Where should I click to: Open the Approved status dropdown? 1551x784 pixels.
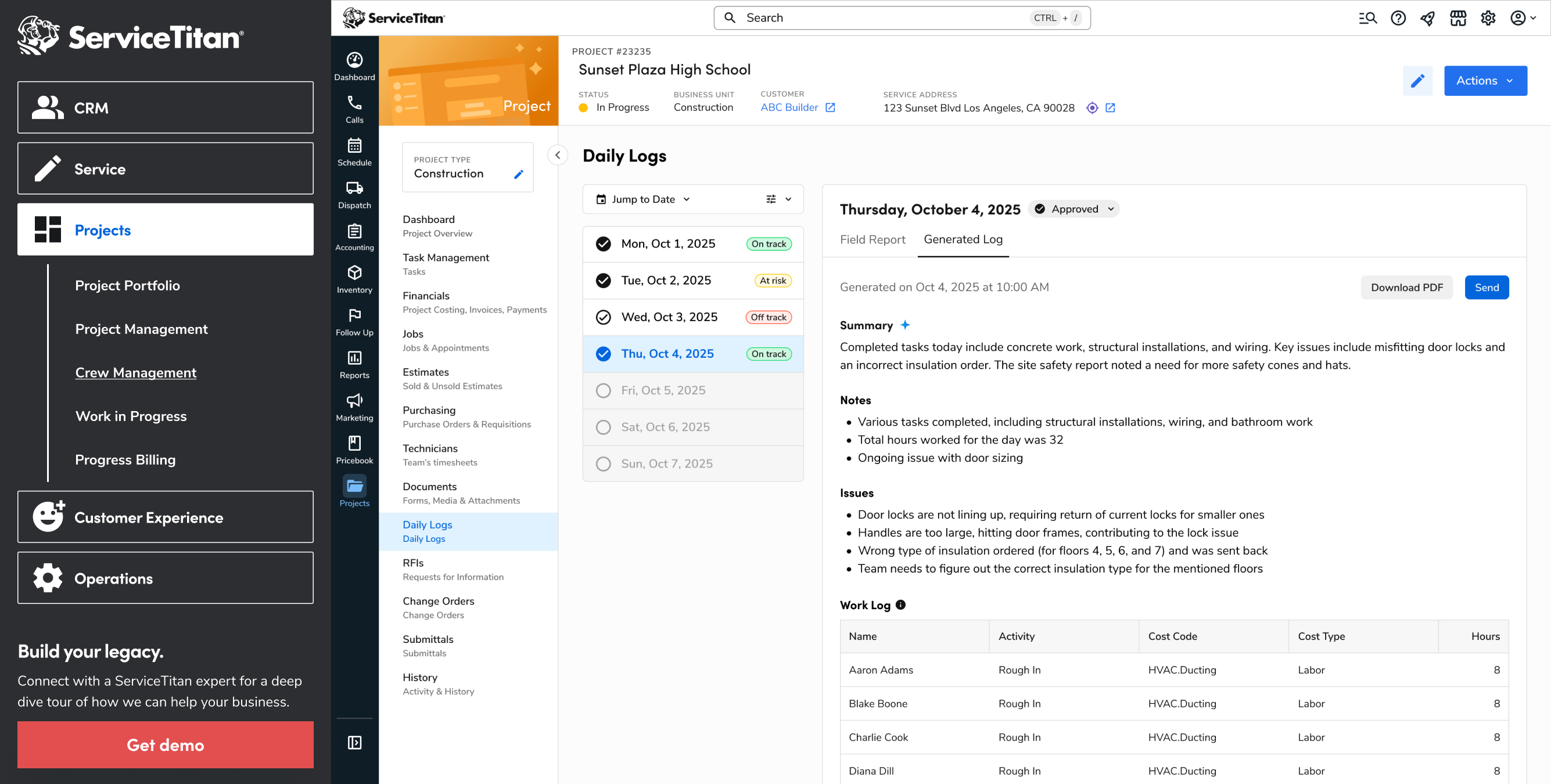[1074, 209]
